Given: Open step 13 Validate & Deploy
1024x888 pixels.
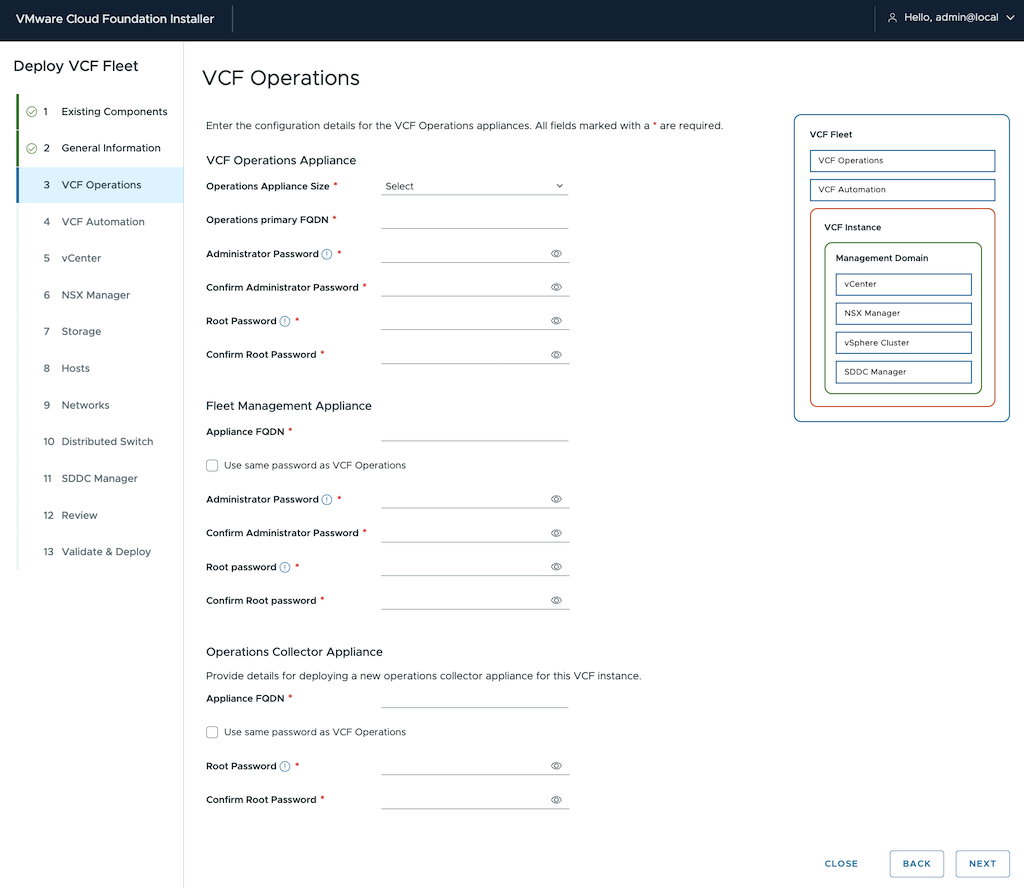Looking at the screenshot, I should (x=100, y=552).
